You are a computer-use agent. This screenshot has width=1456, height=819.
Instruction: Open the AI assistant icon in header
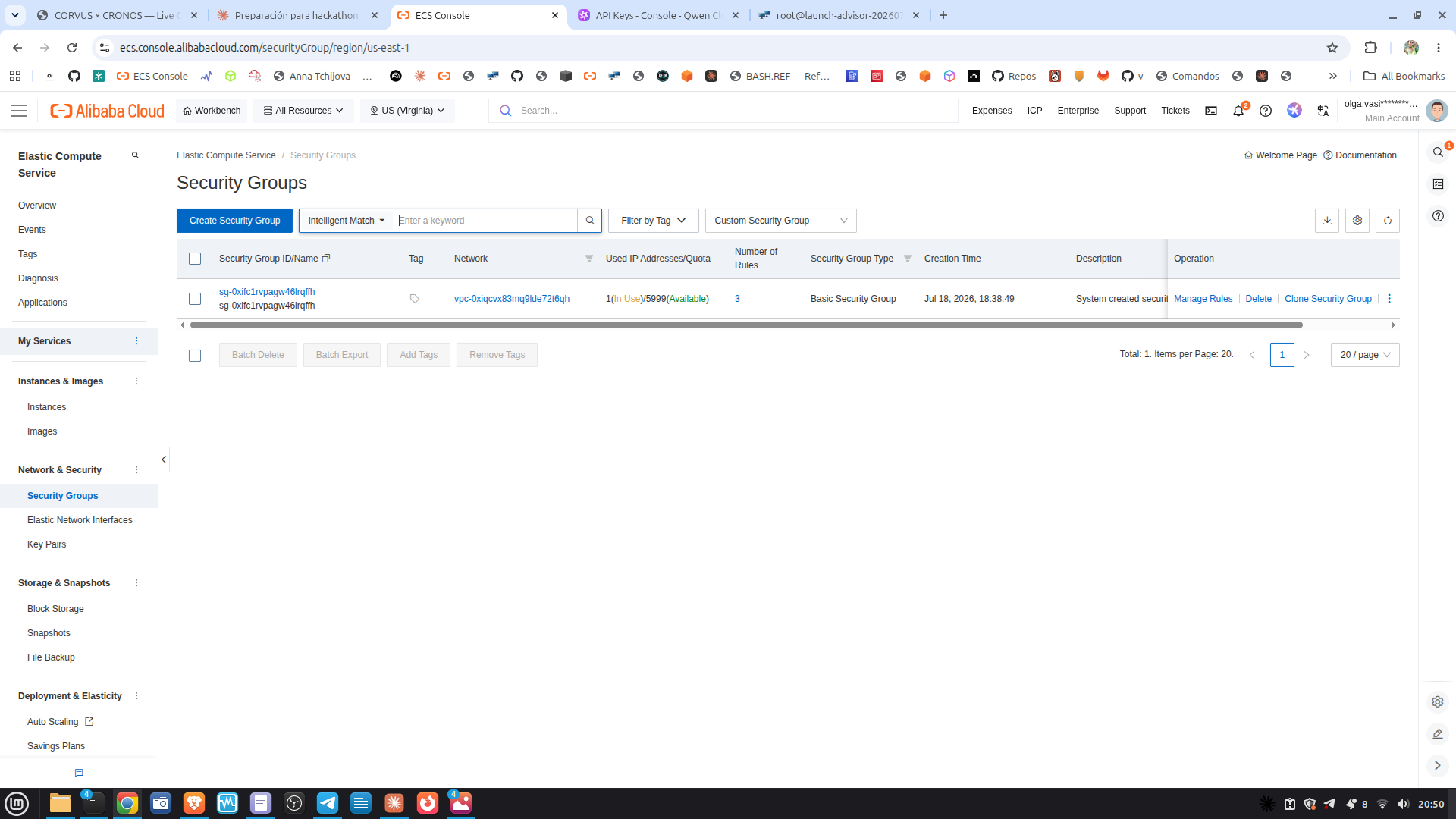tap(1294, 111)
